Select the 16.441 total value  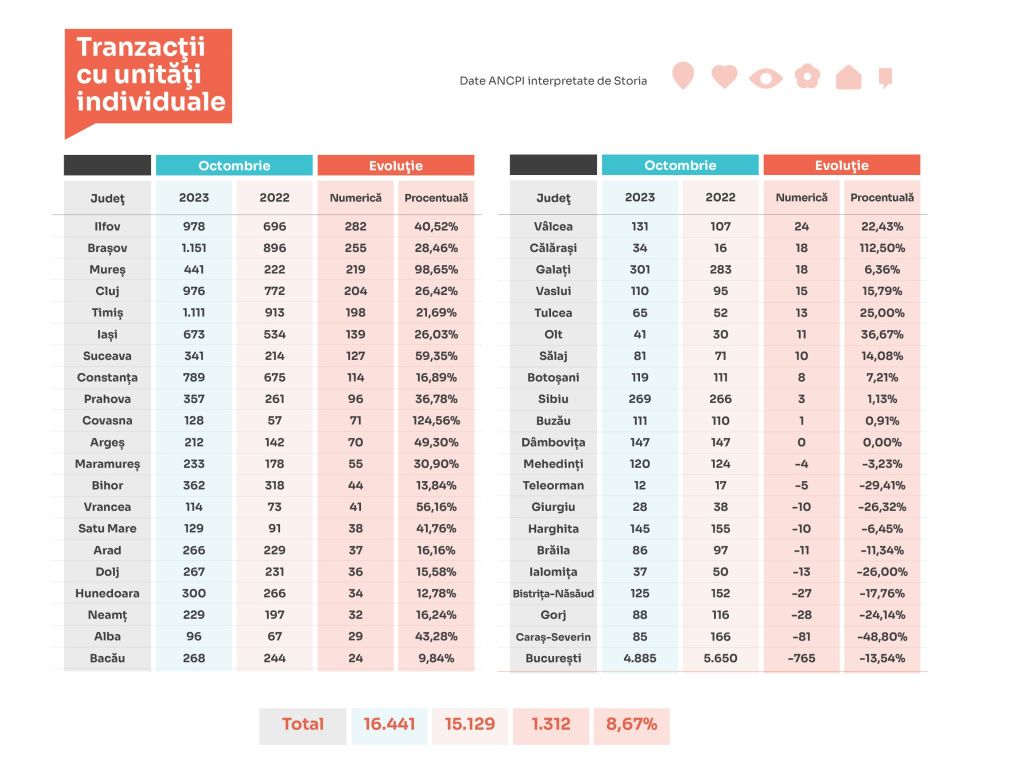pyautogui.click(x=389, y=726)
